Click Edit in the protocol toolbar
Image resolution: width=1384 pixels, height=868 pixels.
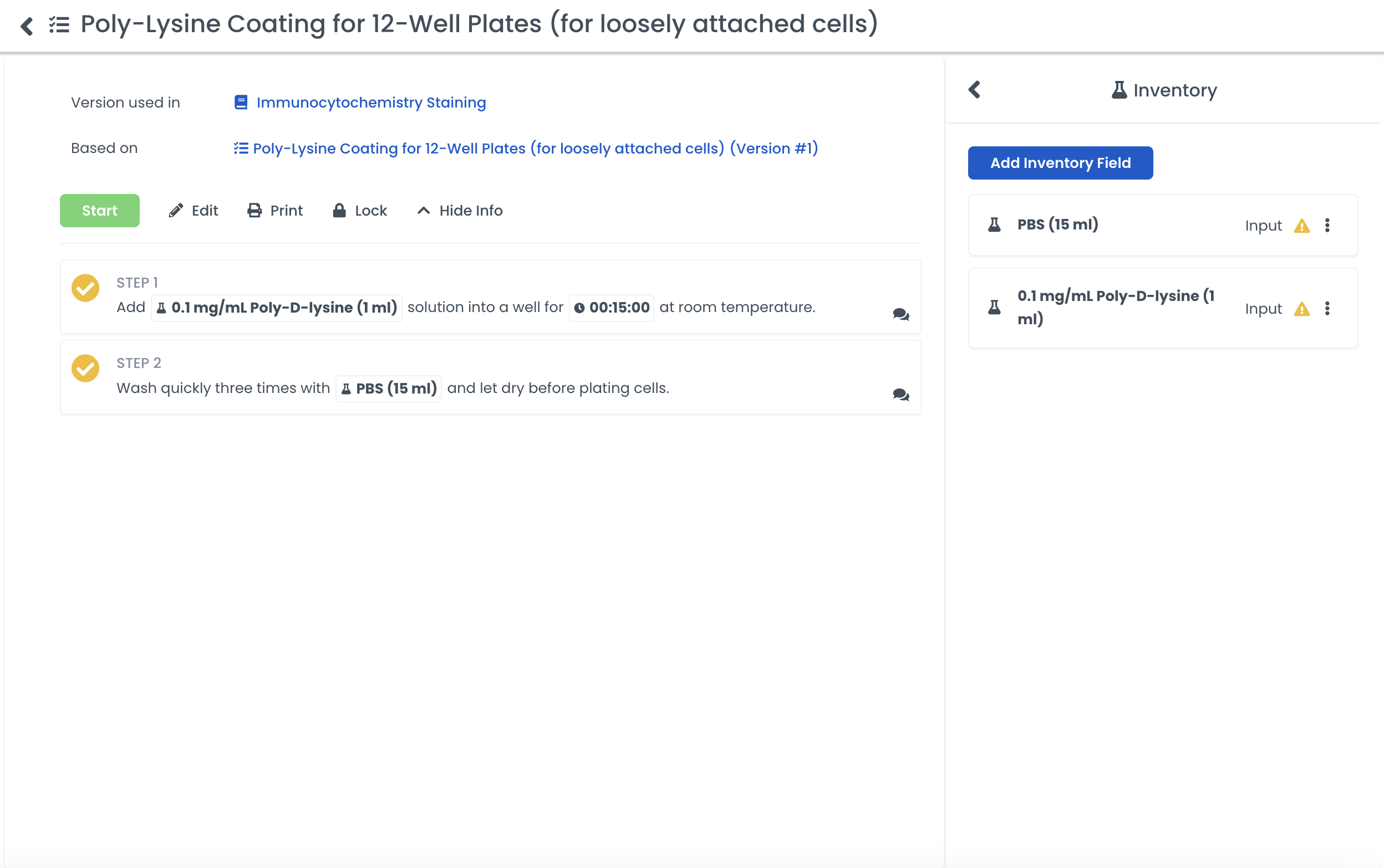click(x=194, y=211)
